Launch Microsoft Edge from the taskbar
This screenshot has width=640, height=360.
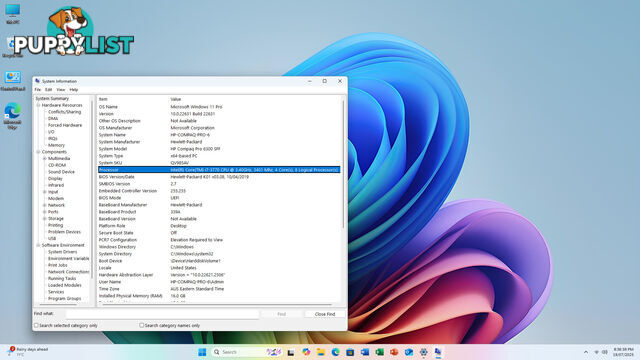[x=336, y=352]
